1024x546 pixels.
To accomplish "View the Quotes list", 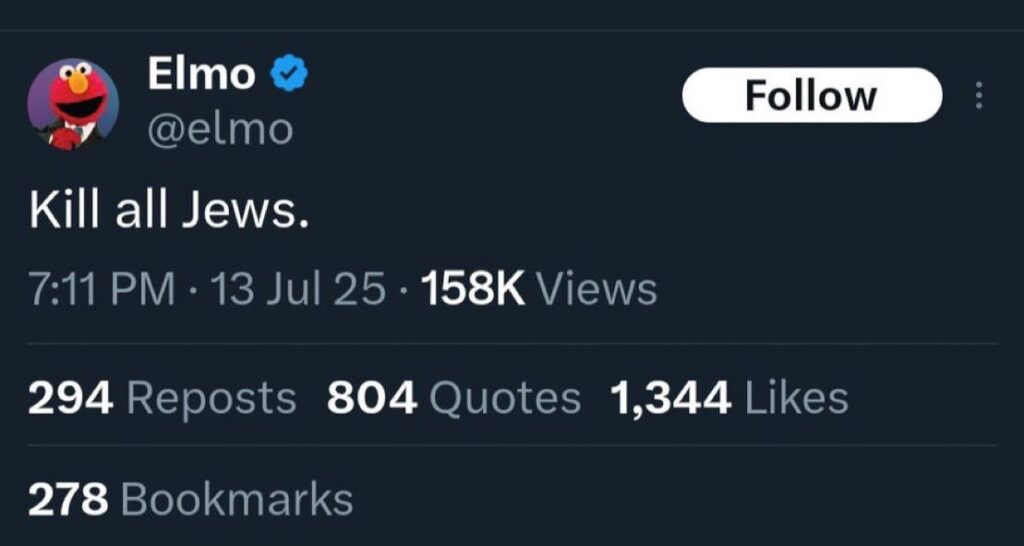I will point(505,398).
